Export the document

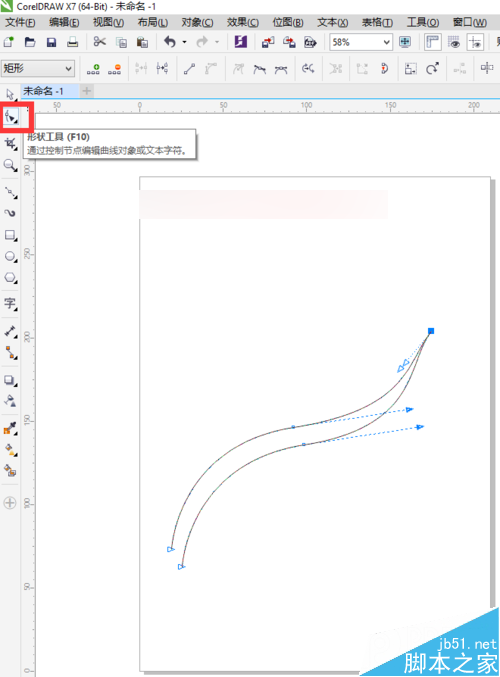point(289,42)
